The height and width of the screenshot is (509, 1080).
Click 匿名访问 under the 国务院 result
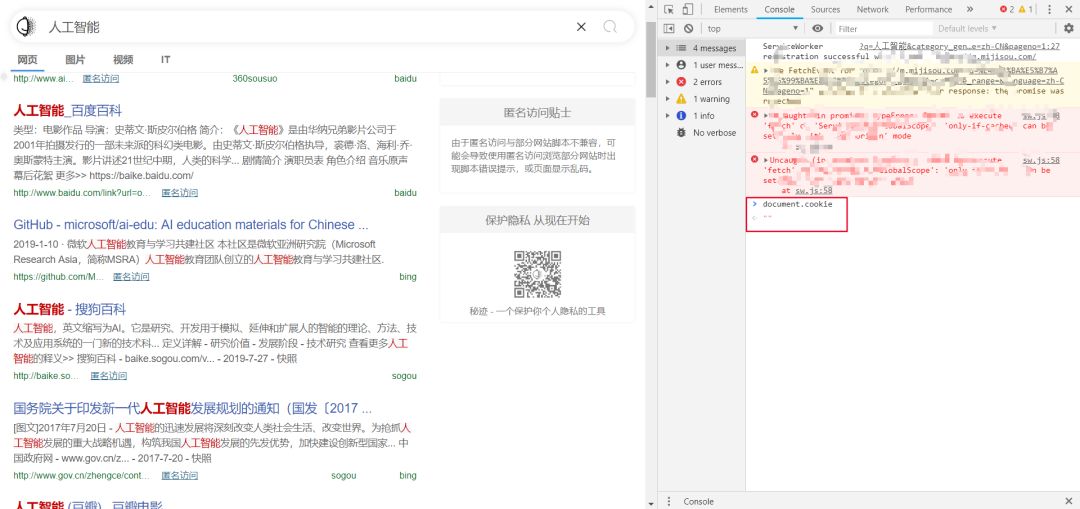pos(180,475)
